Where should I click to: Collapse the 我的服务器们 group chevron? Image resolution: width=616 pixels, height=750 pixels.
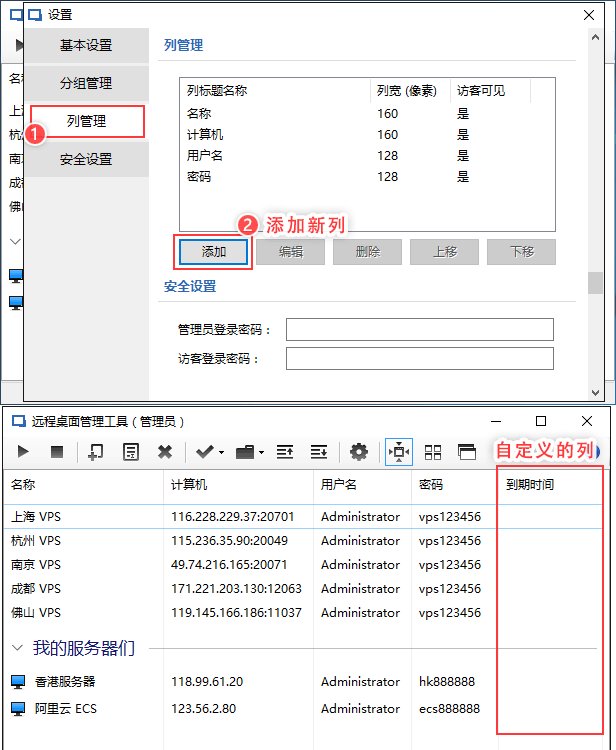(17, 648)
